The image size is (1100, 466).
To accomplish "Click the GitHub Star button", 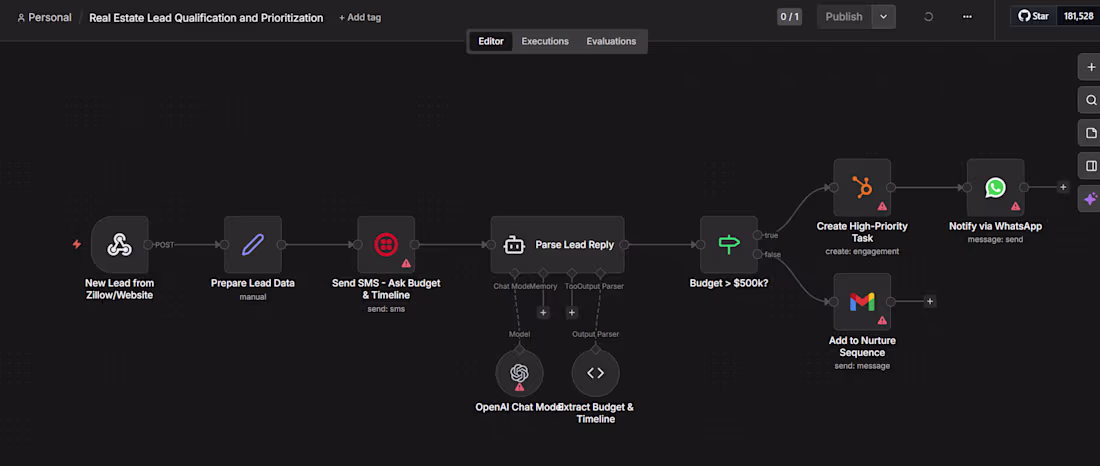I will (x=1033, y=16).
